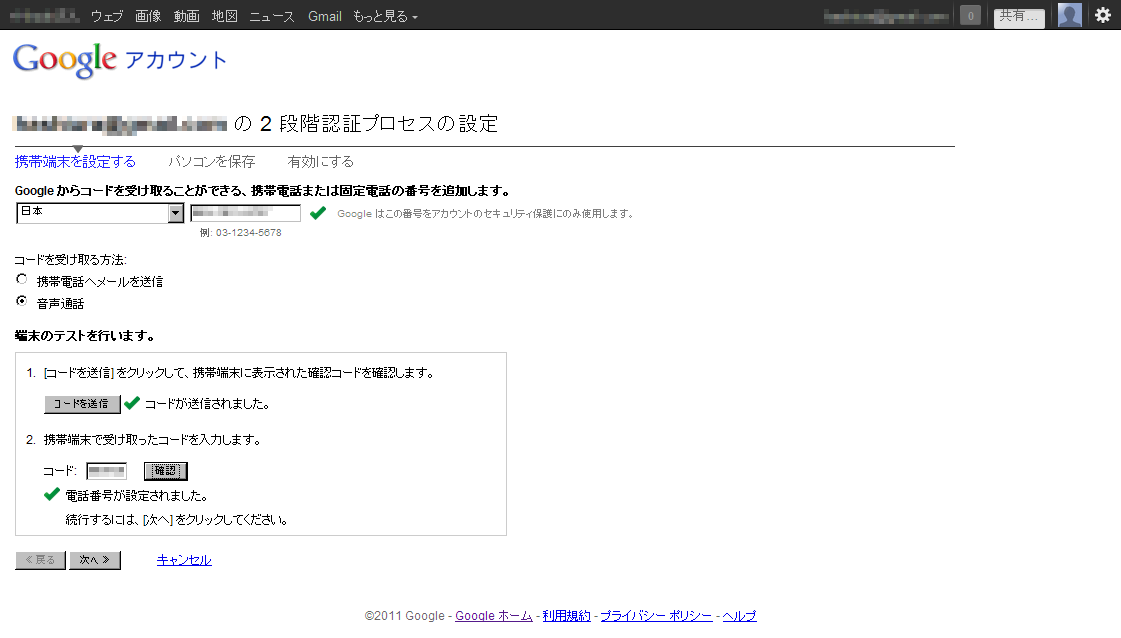Open Gmail from the top bar
The image size is (1121, 638).
[324, 16]
